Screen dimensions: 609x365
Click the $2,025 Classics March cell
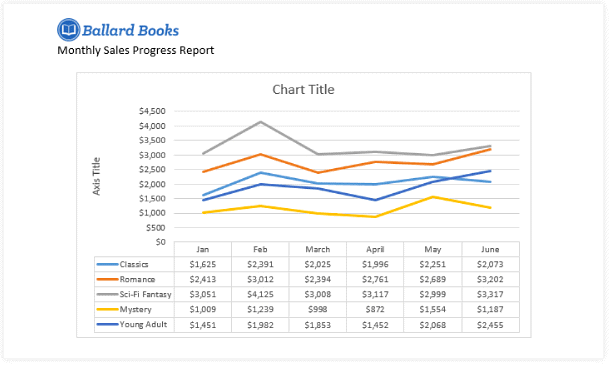pyautogui.click(x=318, y=264)
